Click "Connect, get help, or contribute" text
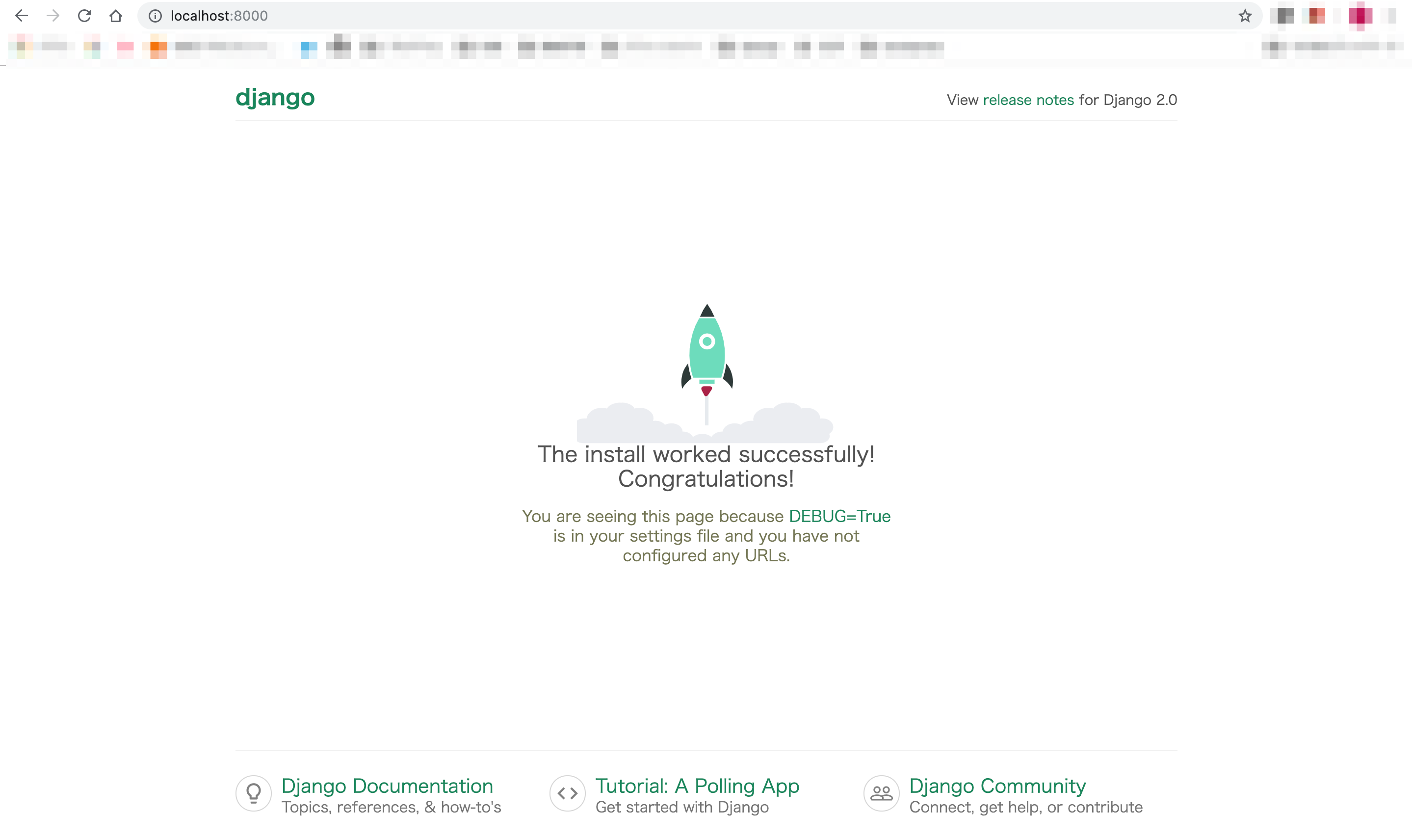 1026,807
